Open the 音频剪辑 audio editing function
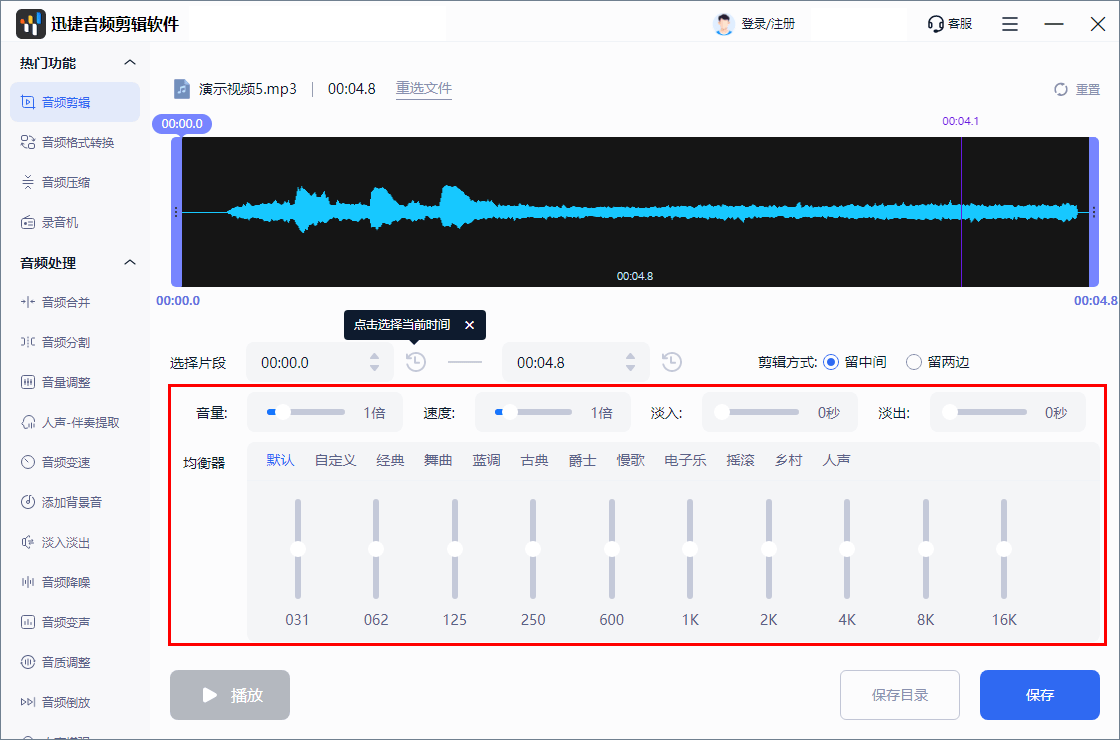The width and height of the screenshot is (1120, 740). [75, 102]
